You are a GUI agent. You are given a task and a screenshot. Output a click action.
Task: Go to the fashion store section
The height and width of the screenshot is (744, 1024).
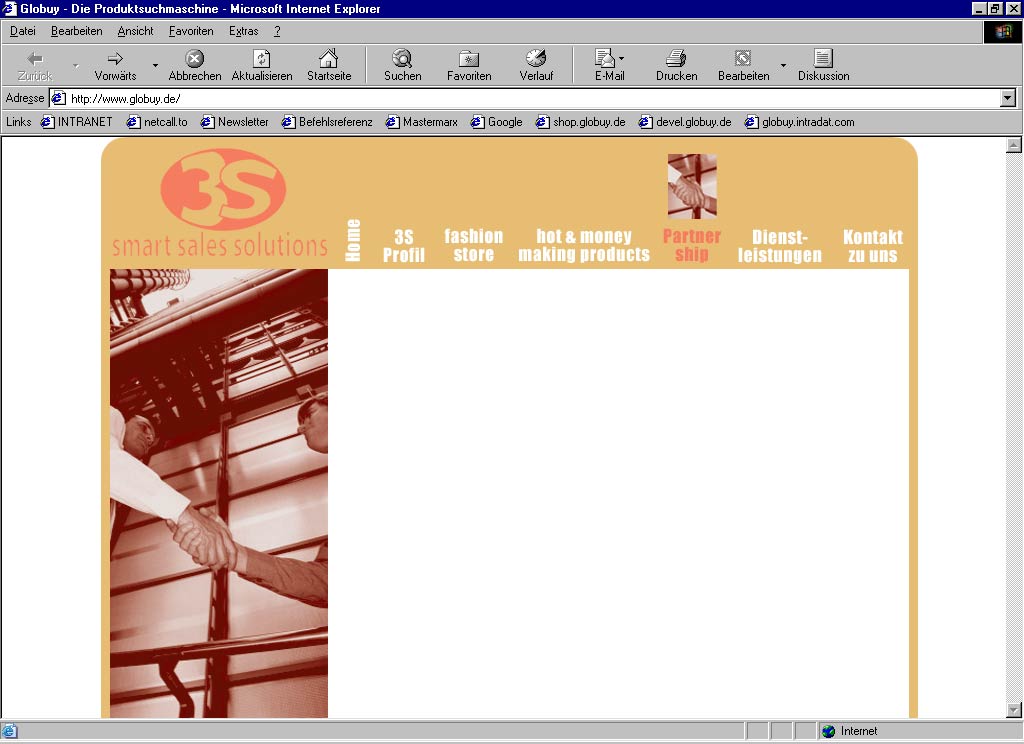(473, 245)
